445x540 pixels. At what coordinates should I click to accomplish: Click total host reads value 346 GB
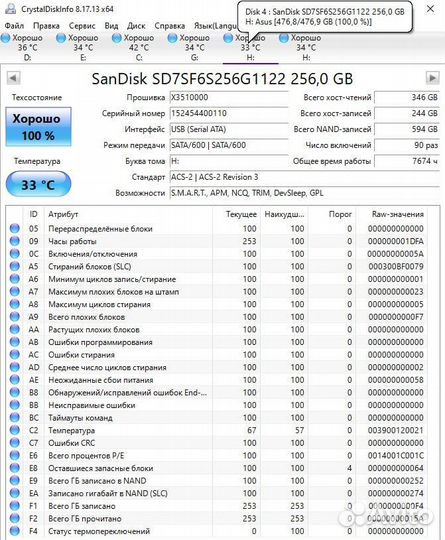point(407,97)
